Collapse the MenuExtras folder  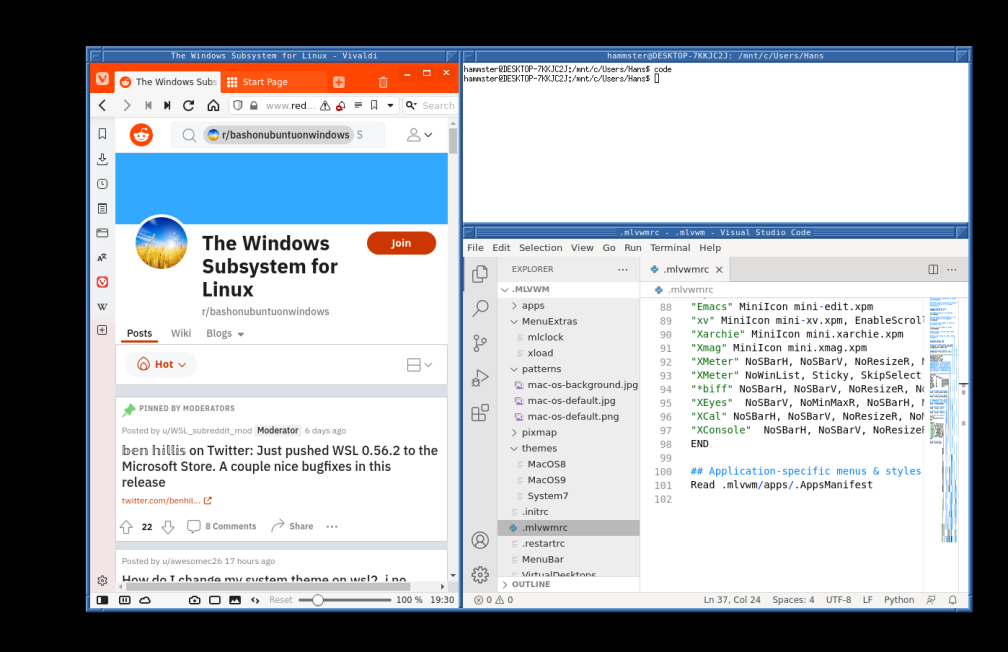(549, 321)
